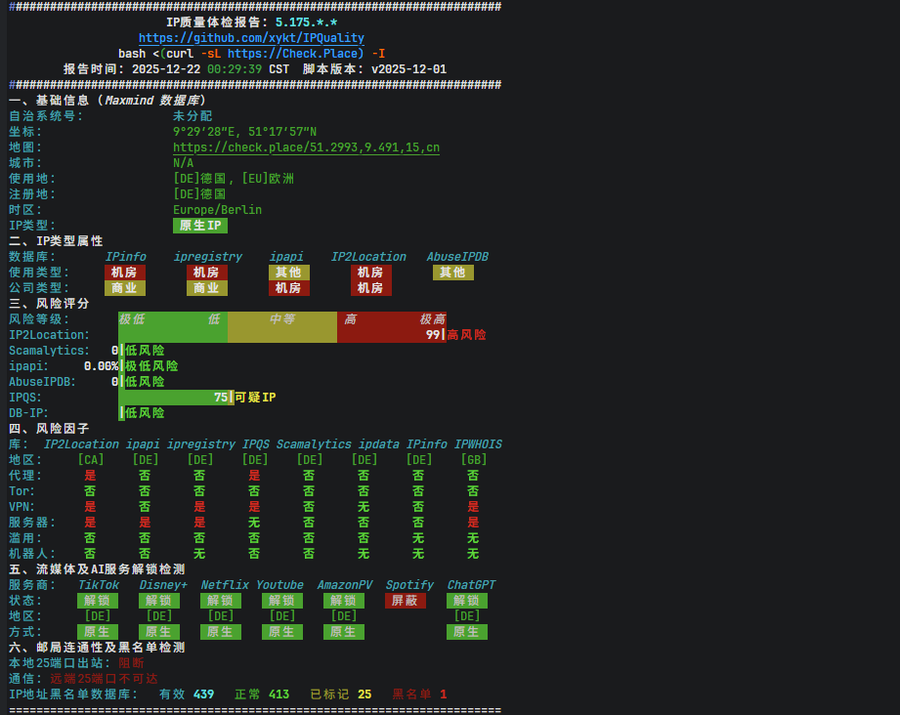Click the blacklist count 1 in red

[x=443, y=694]
